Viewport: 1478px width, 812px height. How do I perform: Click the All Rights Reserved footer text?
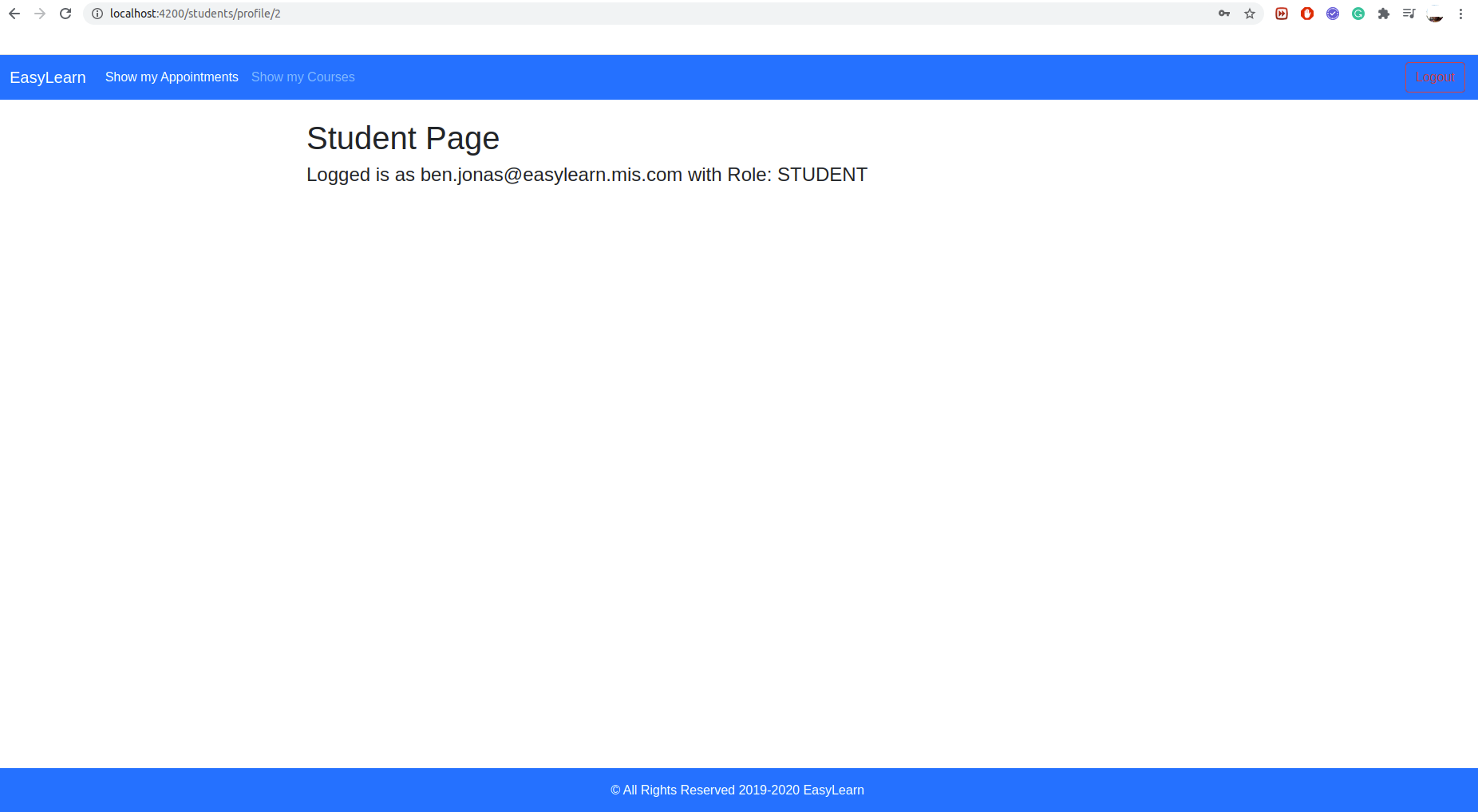pyautogui.click(x=737, y=790)
